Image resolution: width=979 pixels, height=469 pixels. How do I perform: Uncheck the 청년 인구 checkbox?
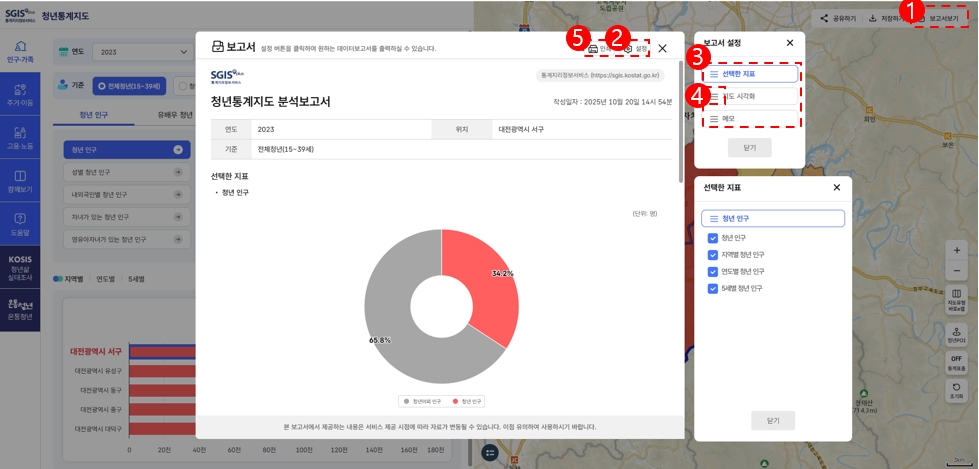click(712, 238)
